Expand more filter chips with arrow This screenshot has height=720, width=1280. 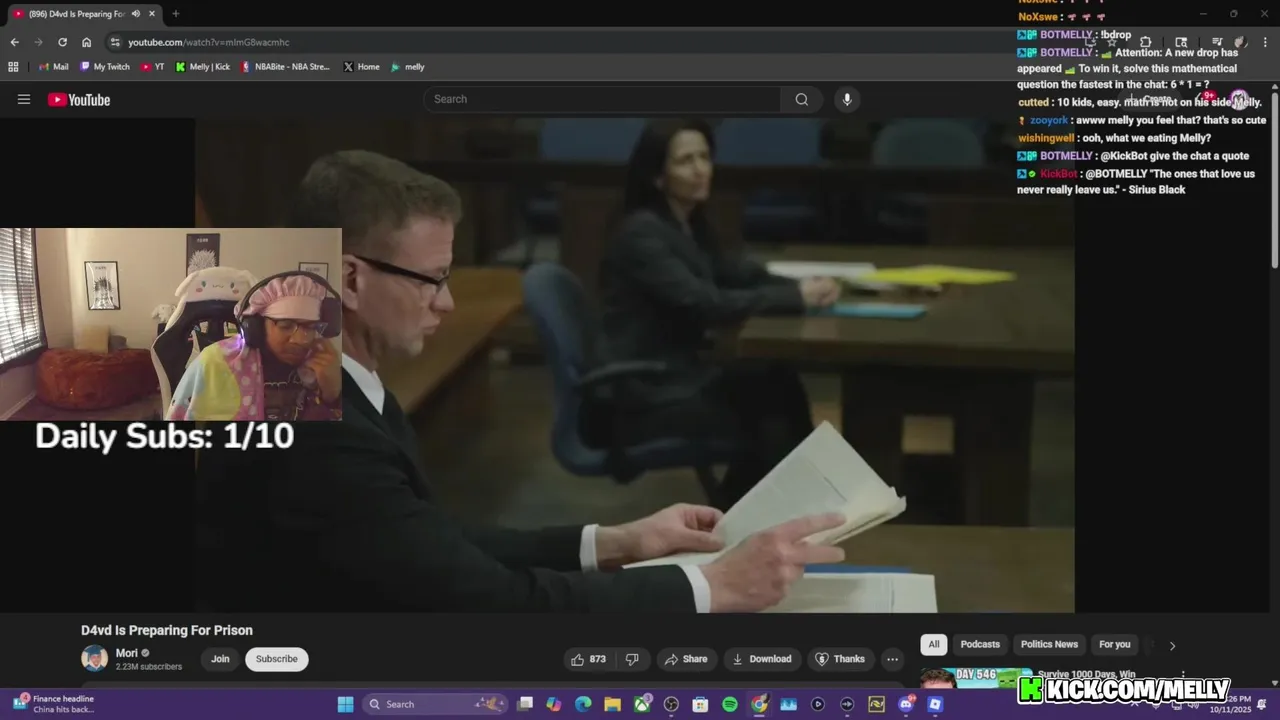pyautogui.click(x=1172, y=646)
